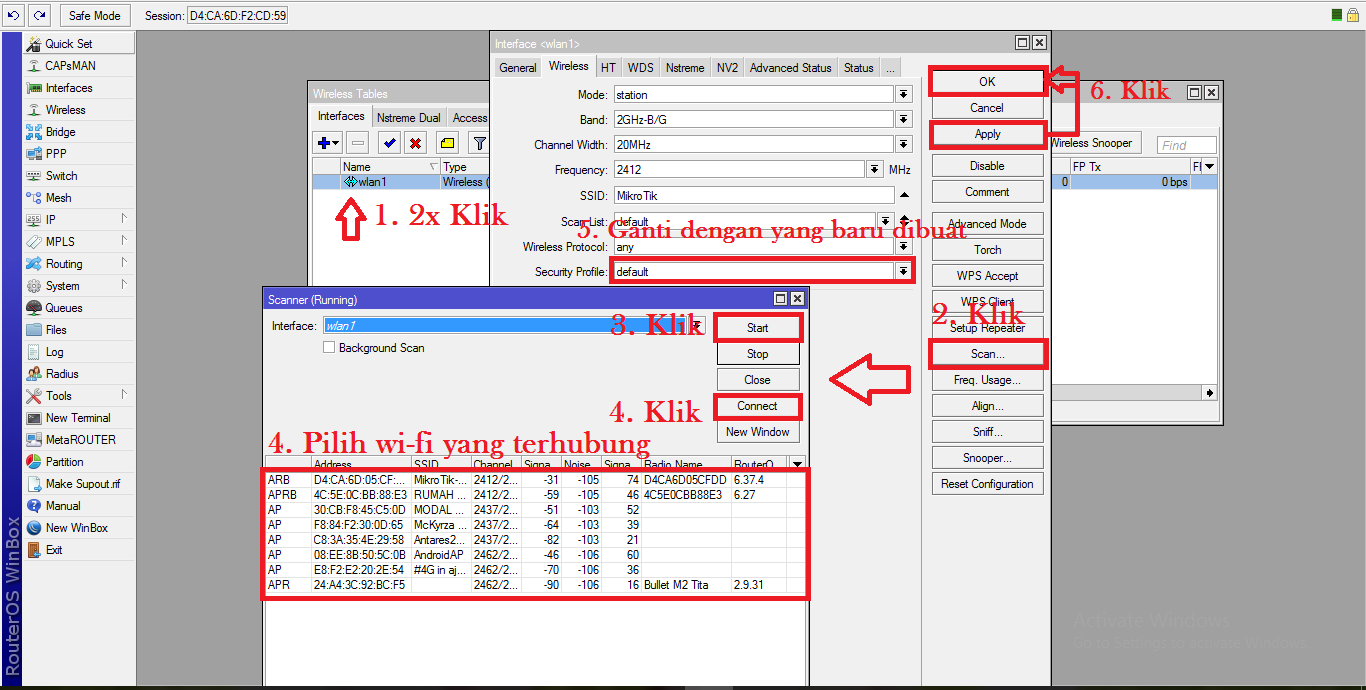Open Security Profile dropdown arrow
The height and width of the screenshot is (690, 1366).
click(x=904, y=271)
